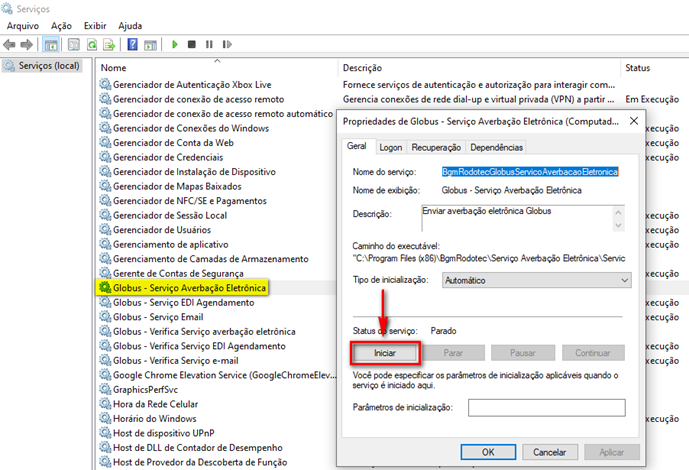Click the Cancelar button
This screenshot has height=470, width=689.
(x=549, y=452)
